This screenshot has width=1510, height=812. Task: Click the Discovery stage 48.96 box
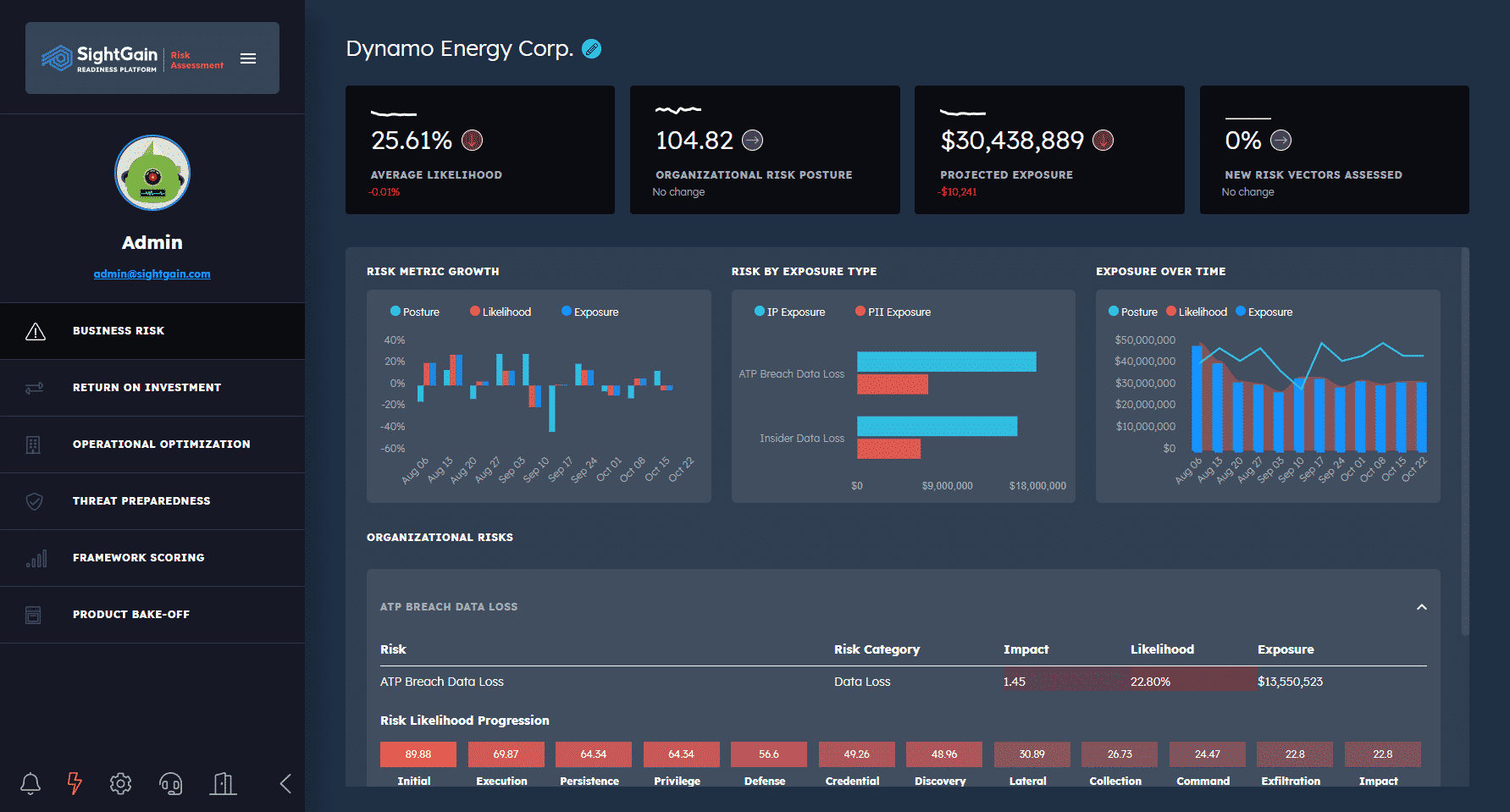[x=944, y=754]
